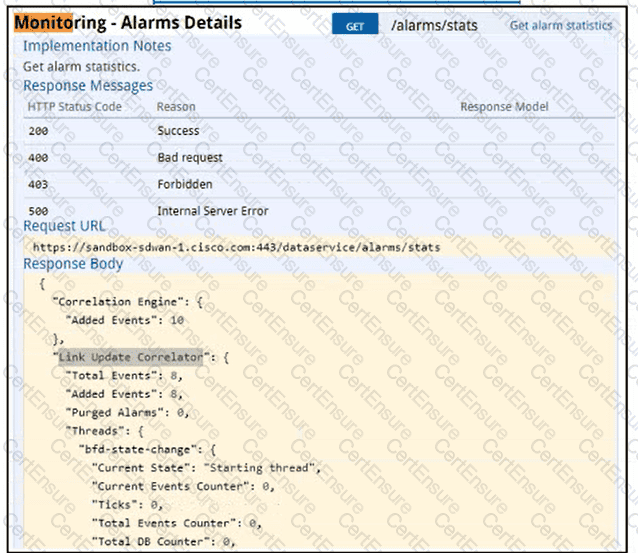The image size is (638, 553).
Task: Open the /alarms/stats endpoint path
Action: 432,25
